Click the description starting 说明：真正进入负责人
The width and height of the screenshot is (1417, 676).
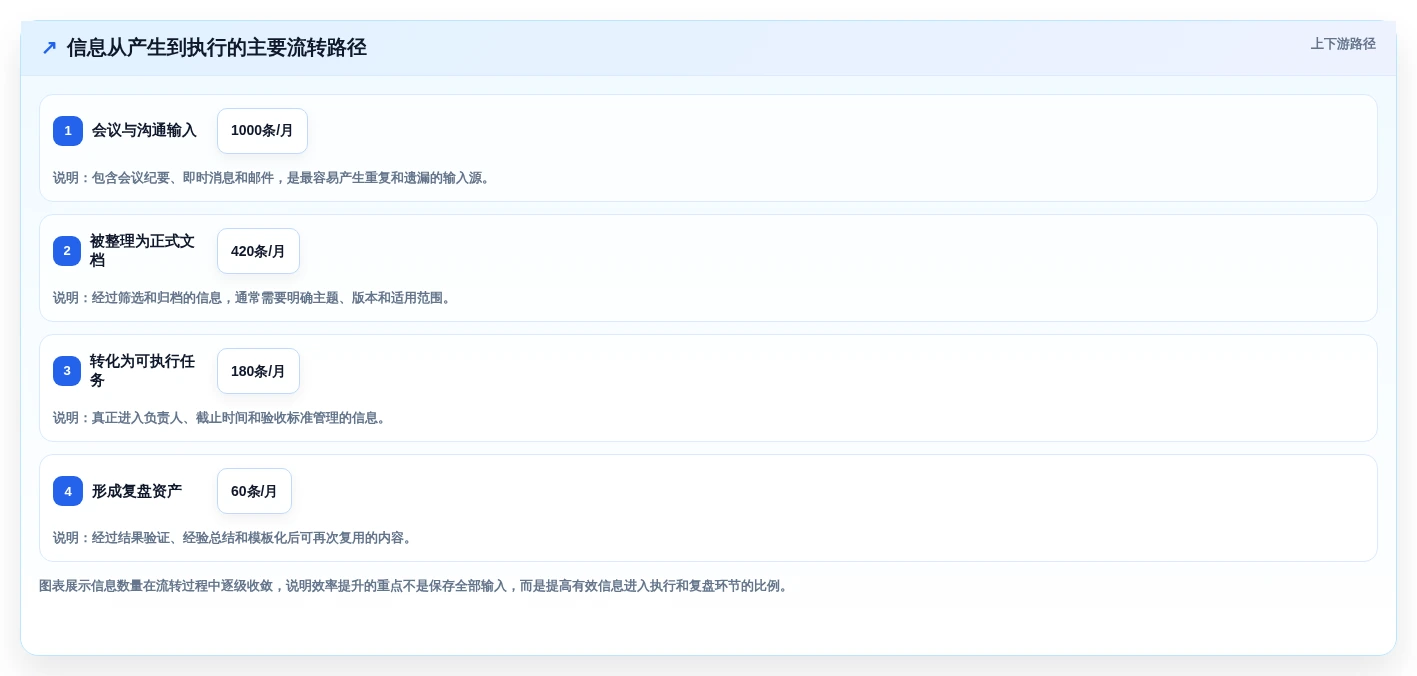click(221, 418)
